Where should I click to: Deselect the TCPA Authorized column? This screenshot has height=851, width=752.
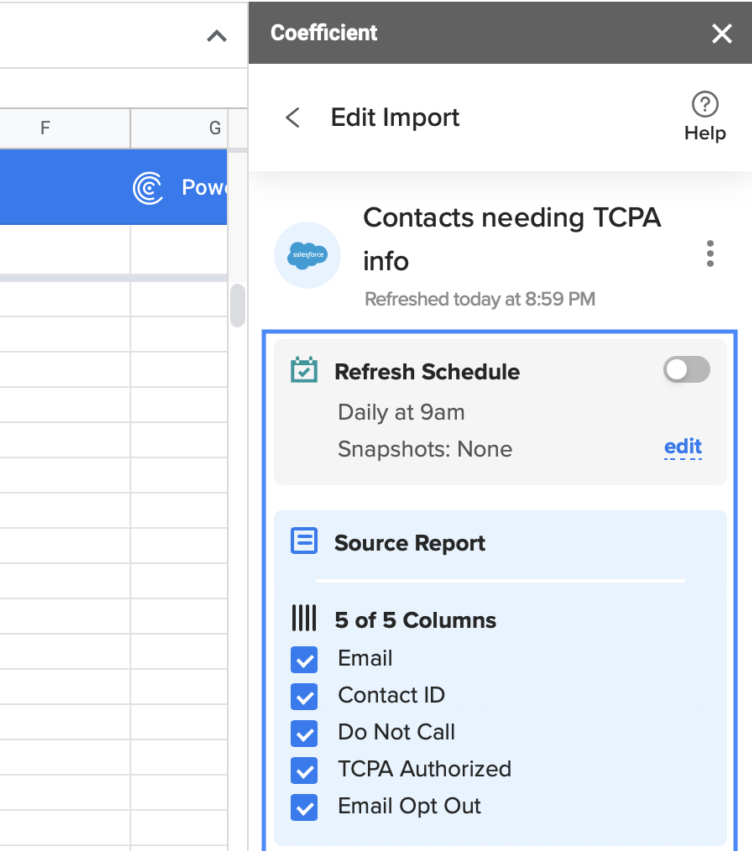[304, 770]
